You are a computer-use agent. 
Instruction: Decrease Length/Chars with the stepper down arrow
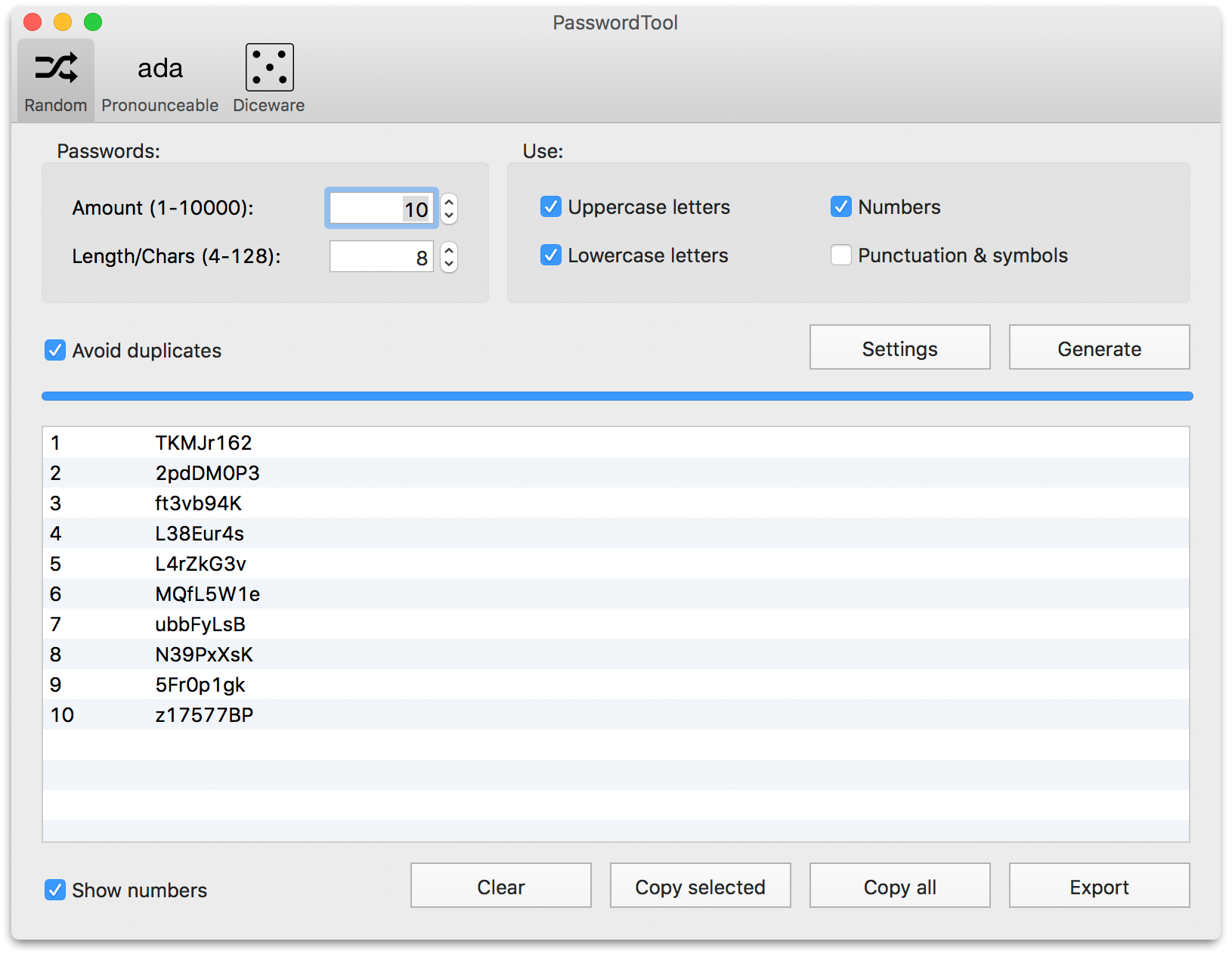[x=448, y=264]
